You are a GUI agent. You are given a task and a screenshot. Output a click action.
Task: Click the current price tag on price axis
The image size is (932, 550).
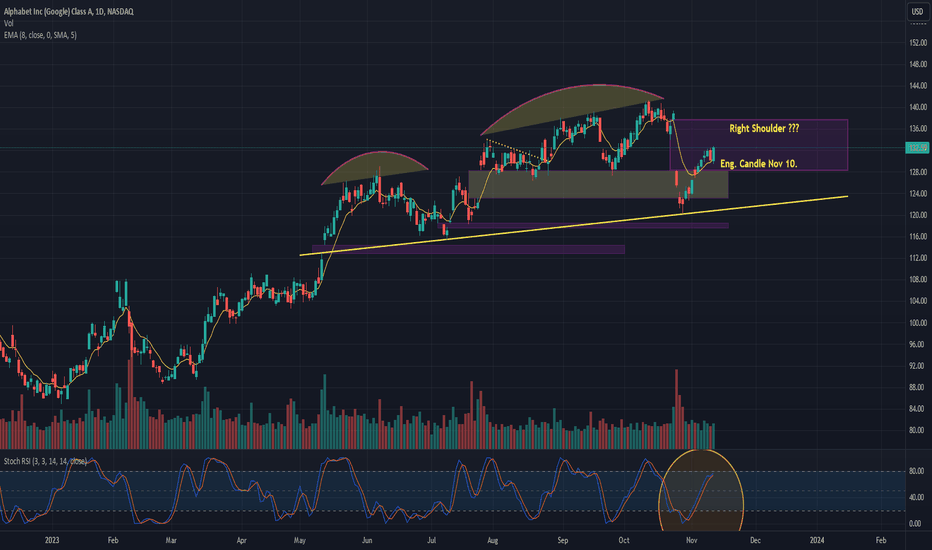coord(917,147)
